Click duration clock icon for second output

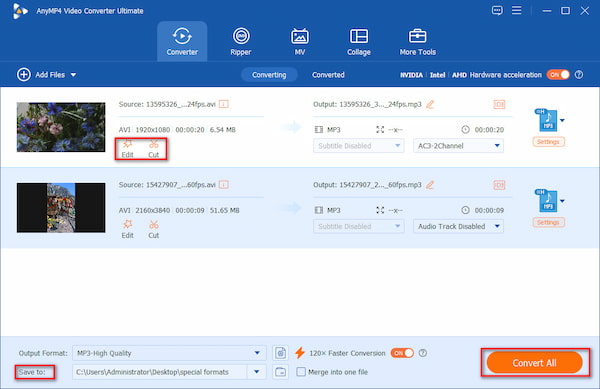(465, 210)
